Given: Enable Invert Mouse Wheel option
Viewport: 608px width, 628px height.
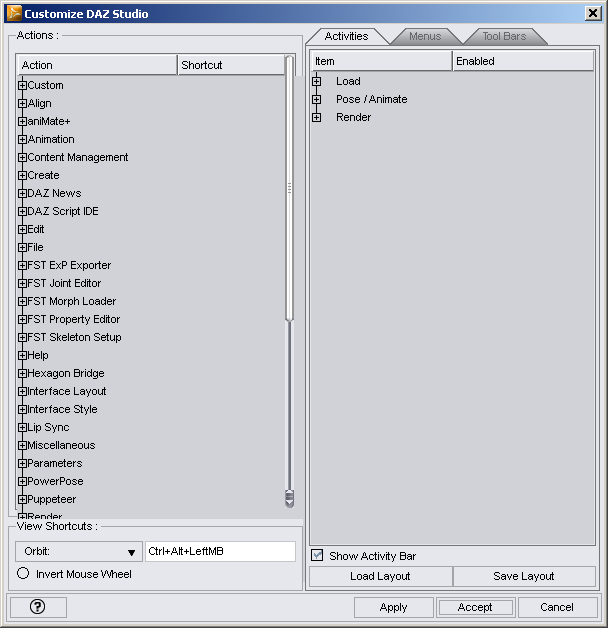Looking at the screenshot, I should point(23,574).
